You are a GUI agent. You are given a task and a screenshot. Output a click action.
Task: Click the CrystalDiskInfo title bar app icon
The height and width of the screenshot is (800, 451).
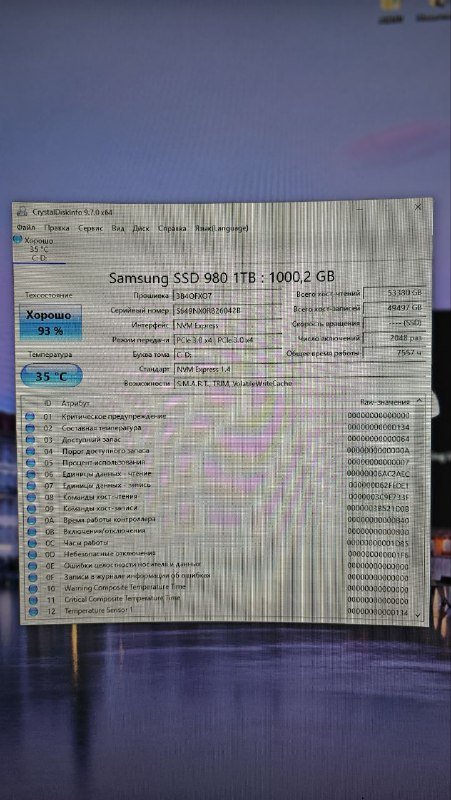21,211
